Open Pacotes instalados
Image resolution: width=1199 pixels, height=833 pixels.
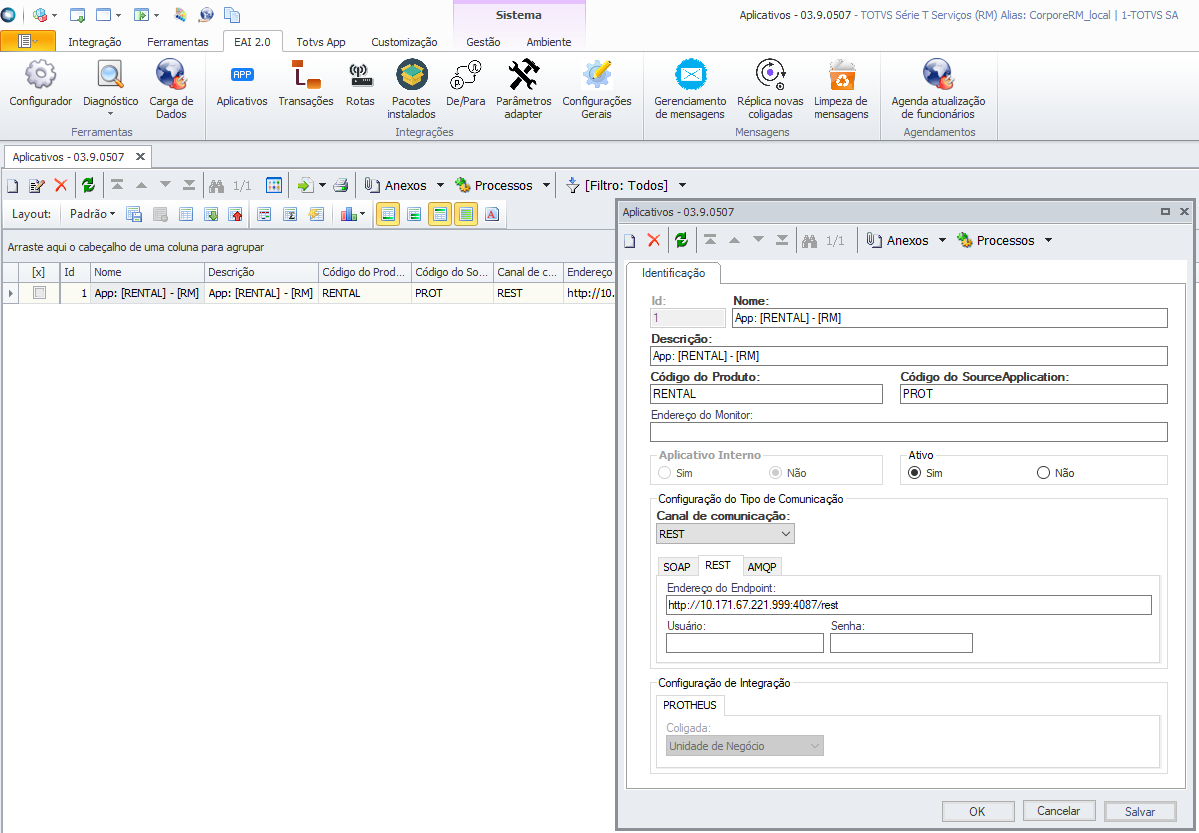pos(411,89)
